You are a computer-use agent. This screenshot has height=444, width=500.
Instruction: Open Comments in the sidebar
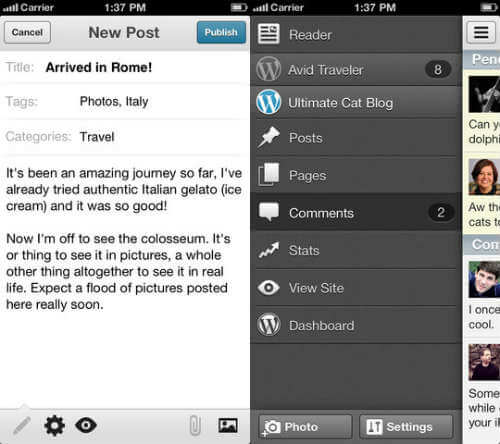[356, 213]
